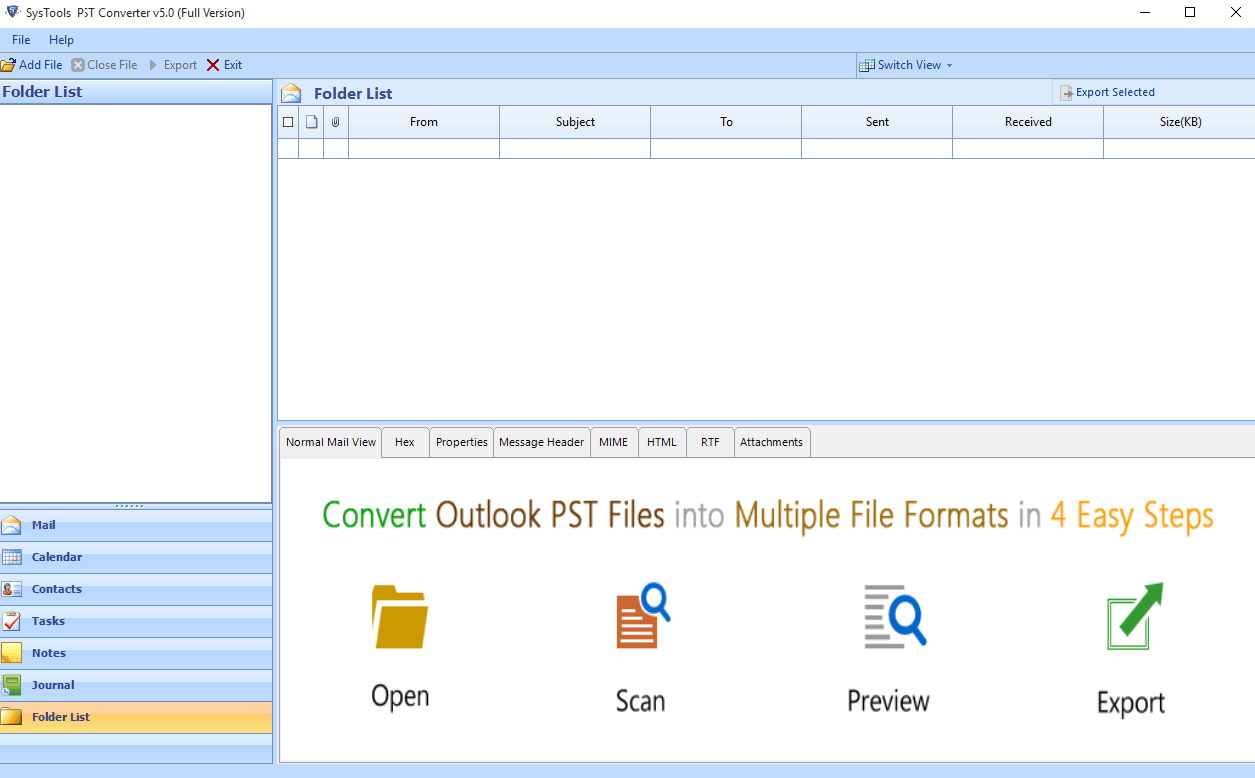
Task: Click the red Exit X icon
Action: 213,65
